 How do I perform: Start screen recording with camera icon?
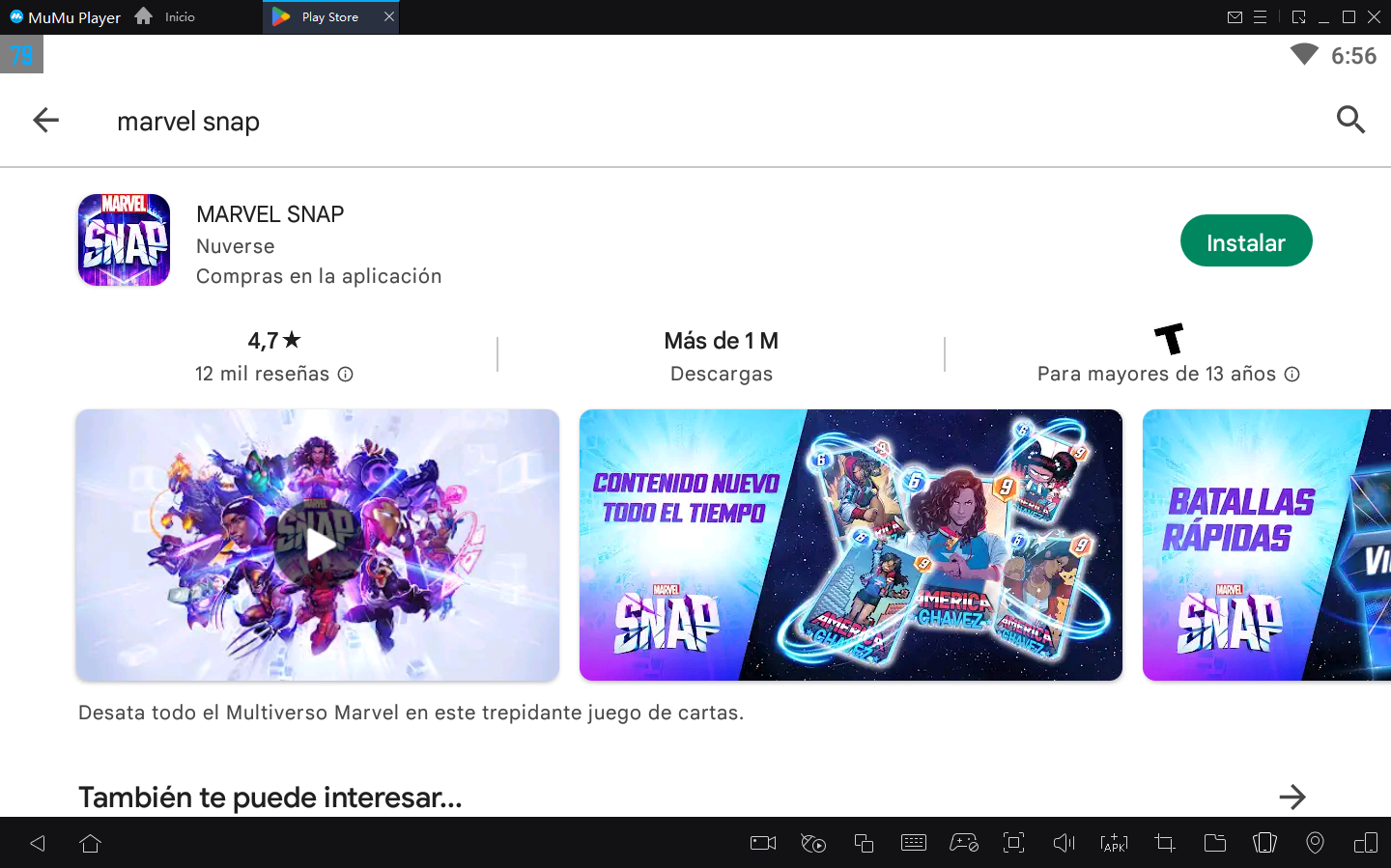coord(763,844)
